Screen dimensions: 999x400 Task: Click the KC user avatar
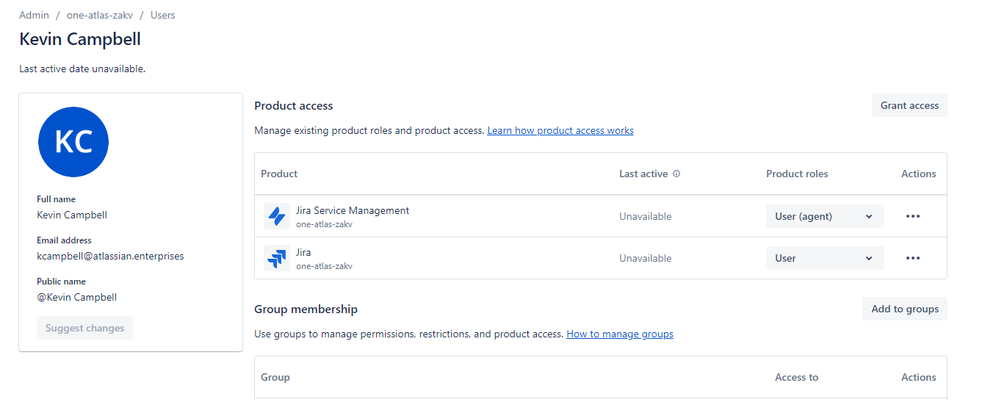73,142
